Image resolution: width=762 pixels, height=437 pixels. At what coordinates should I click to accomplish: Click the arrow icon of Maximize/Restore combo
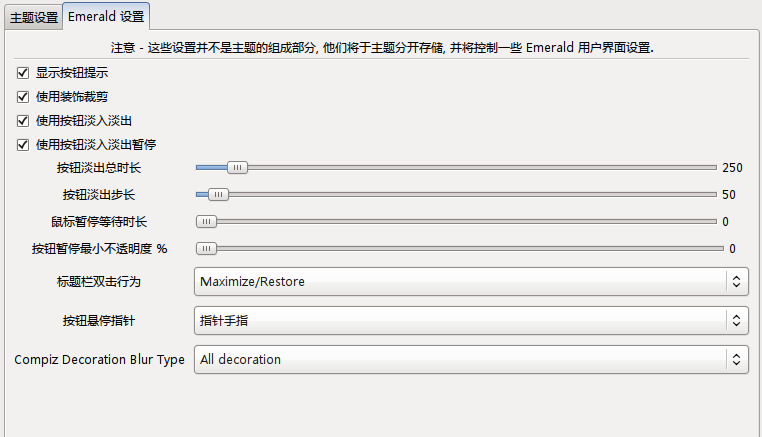coord(736,281)
